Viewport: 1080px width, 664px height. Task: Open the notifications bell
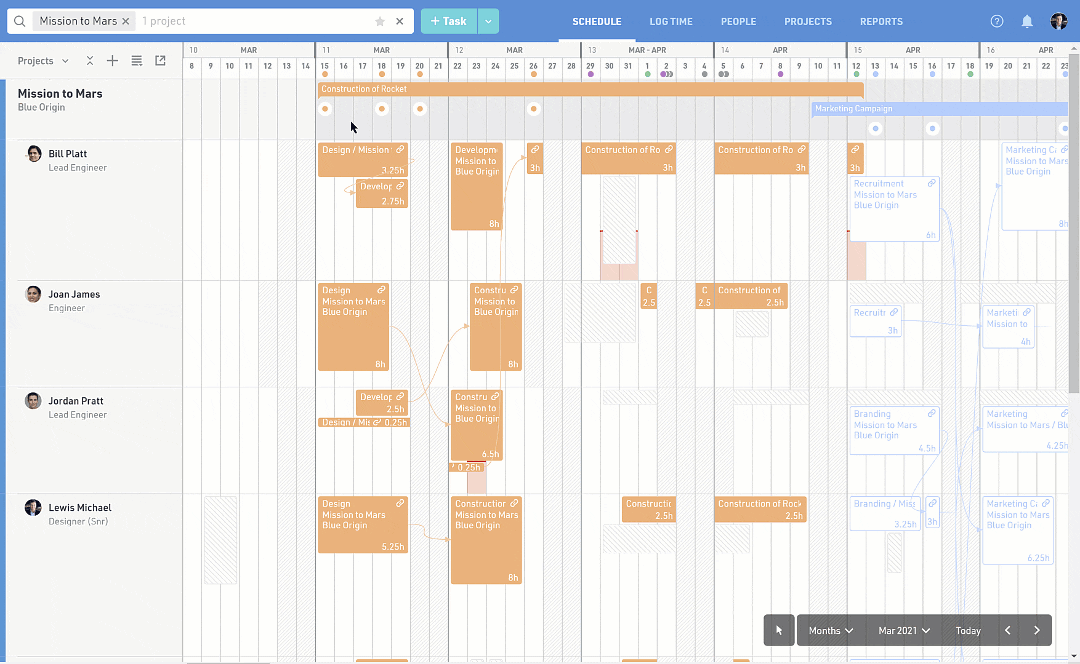tap(1027, 21)
